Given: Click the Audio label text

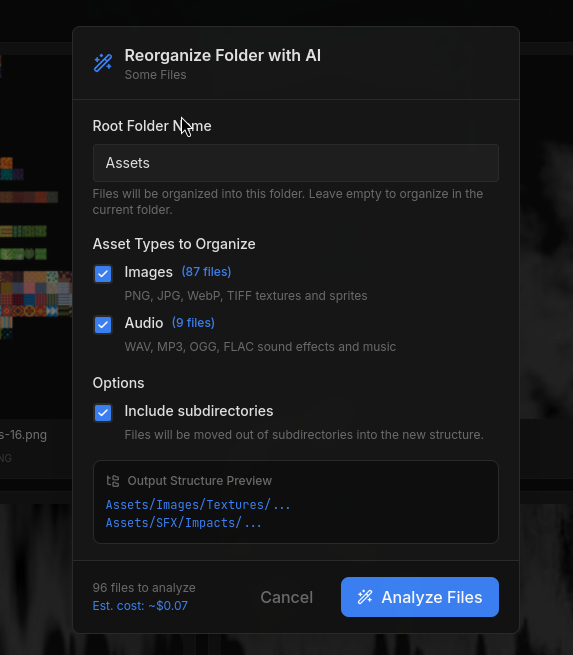Looking at the screenshot, I should (x=144, y=323).
